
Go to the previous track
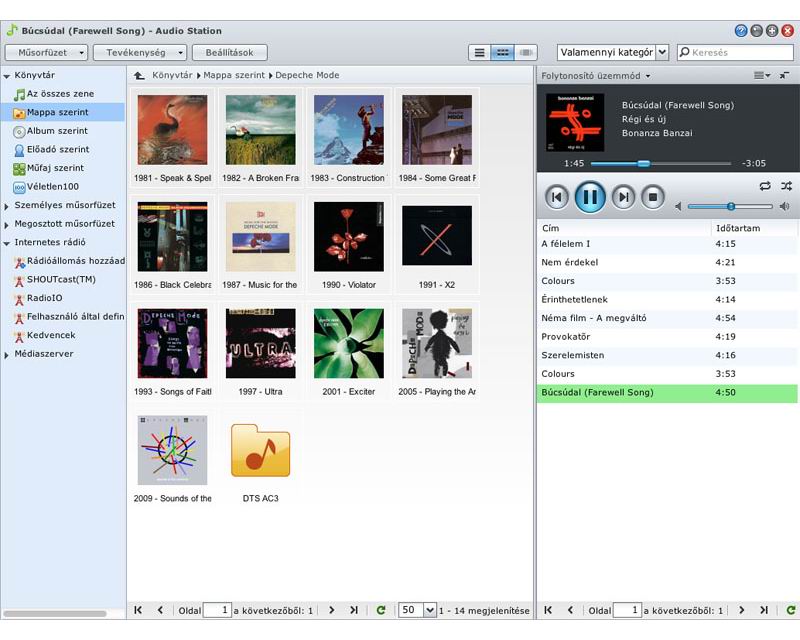[556, 197]
